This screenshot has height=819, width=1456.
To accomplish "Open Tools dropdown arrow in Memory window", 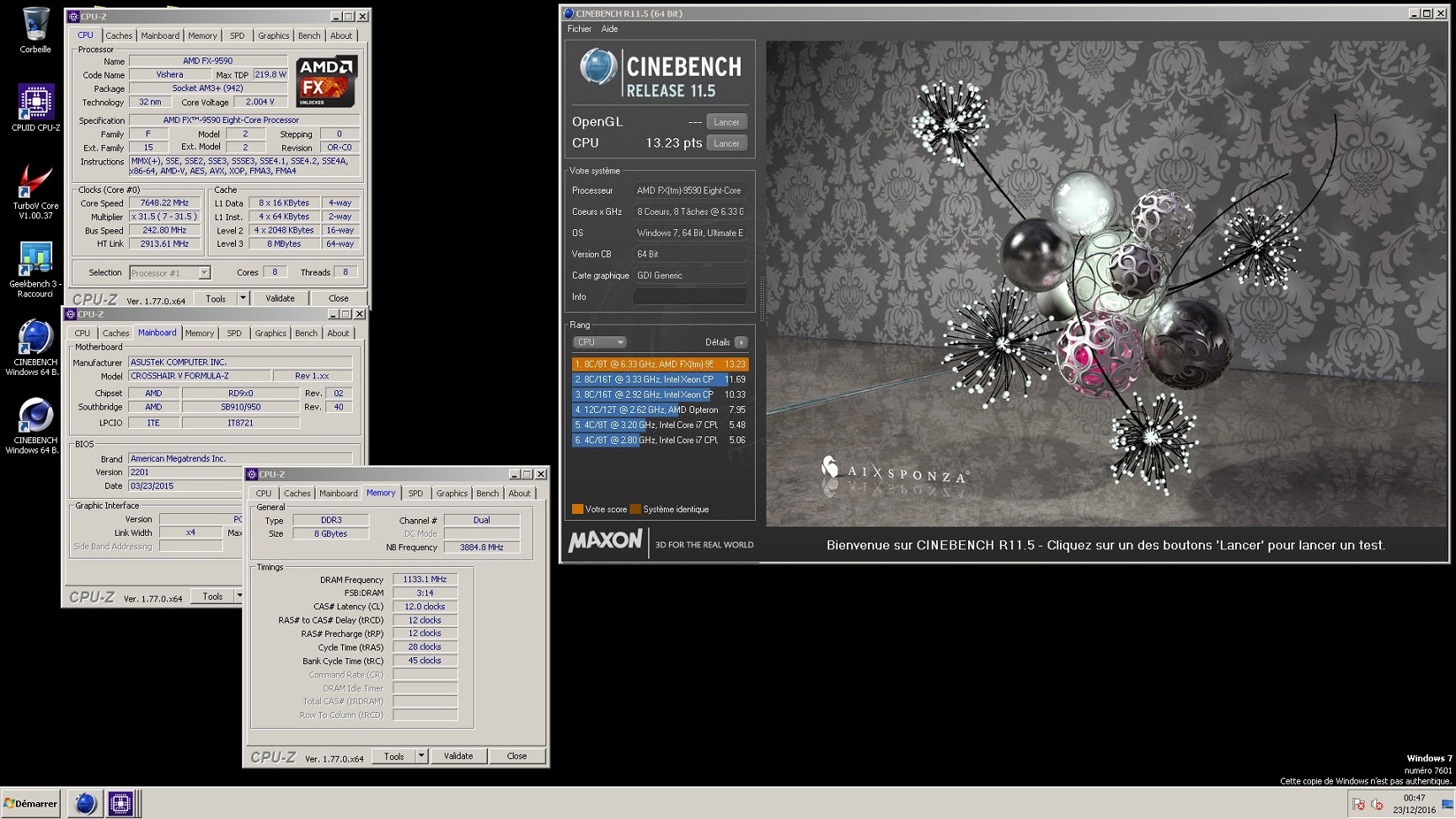I will coord(421,757).
